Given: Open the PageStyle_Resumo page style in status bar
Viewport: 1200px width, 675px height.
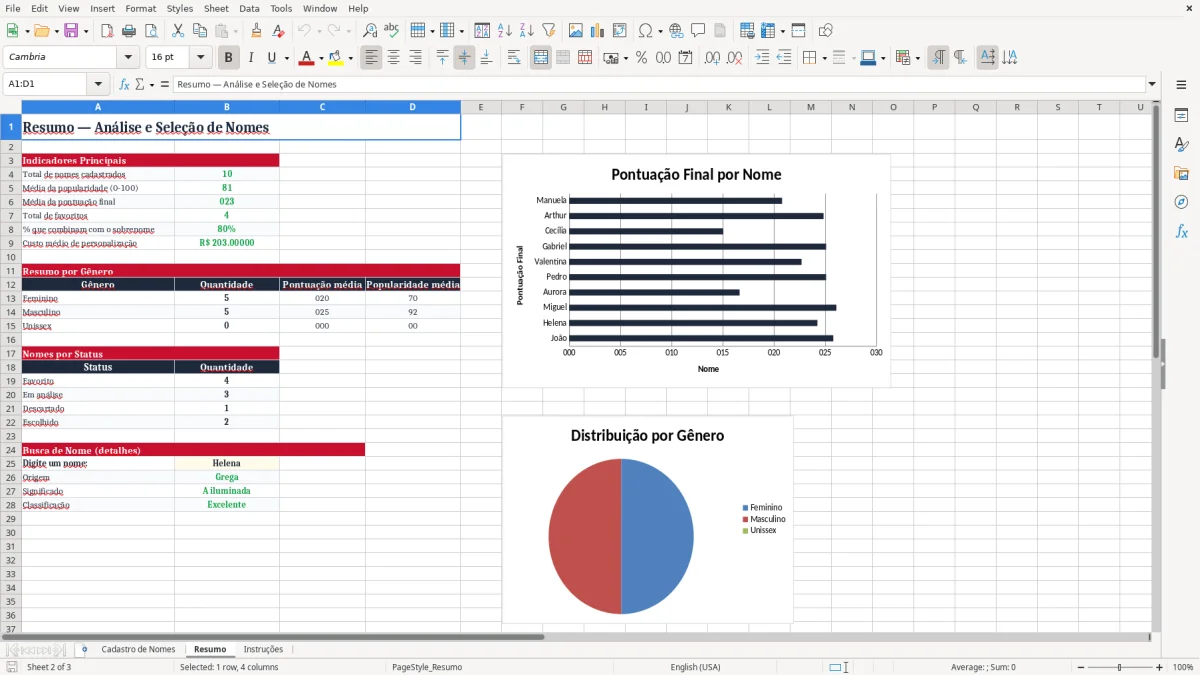Looking at the screenshot, I should pos(427,667).
